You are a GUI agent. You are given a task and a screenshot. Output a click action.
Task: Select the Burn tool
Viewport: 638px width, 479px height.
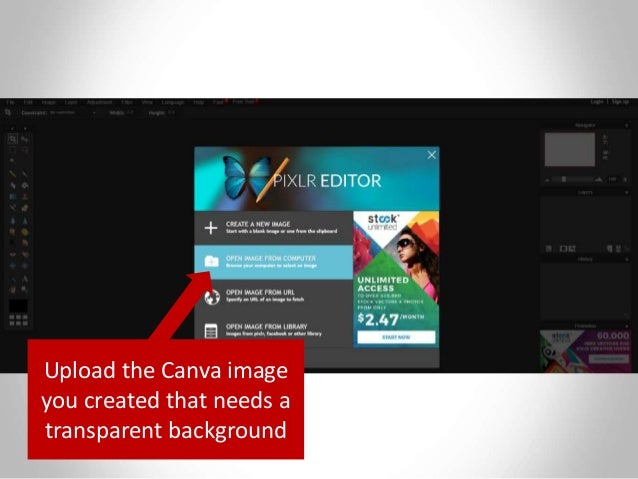pyautogui.click(x=24, y=243)
